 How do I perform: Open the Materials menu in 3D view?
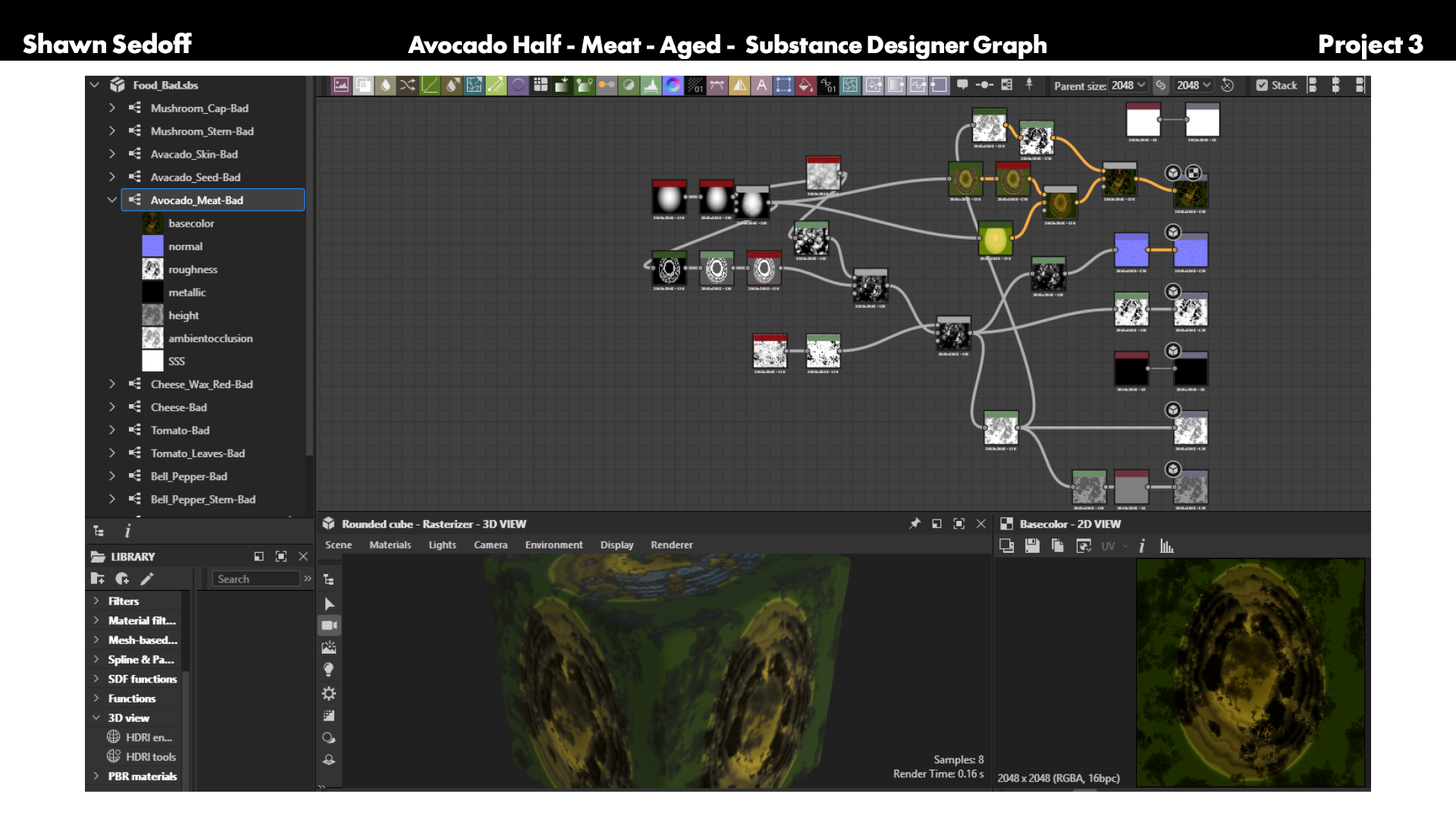390,544
